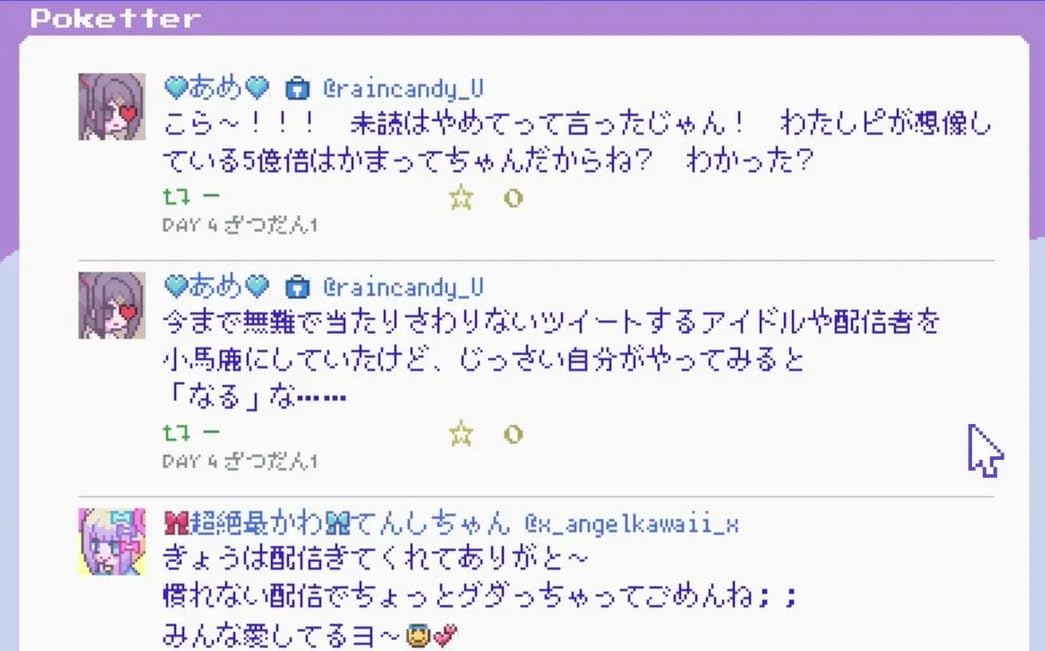Click the blue heart before あめ in first tweet
The width and height of the screenshot is (1045, 651).
tap(176, 87)
